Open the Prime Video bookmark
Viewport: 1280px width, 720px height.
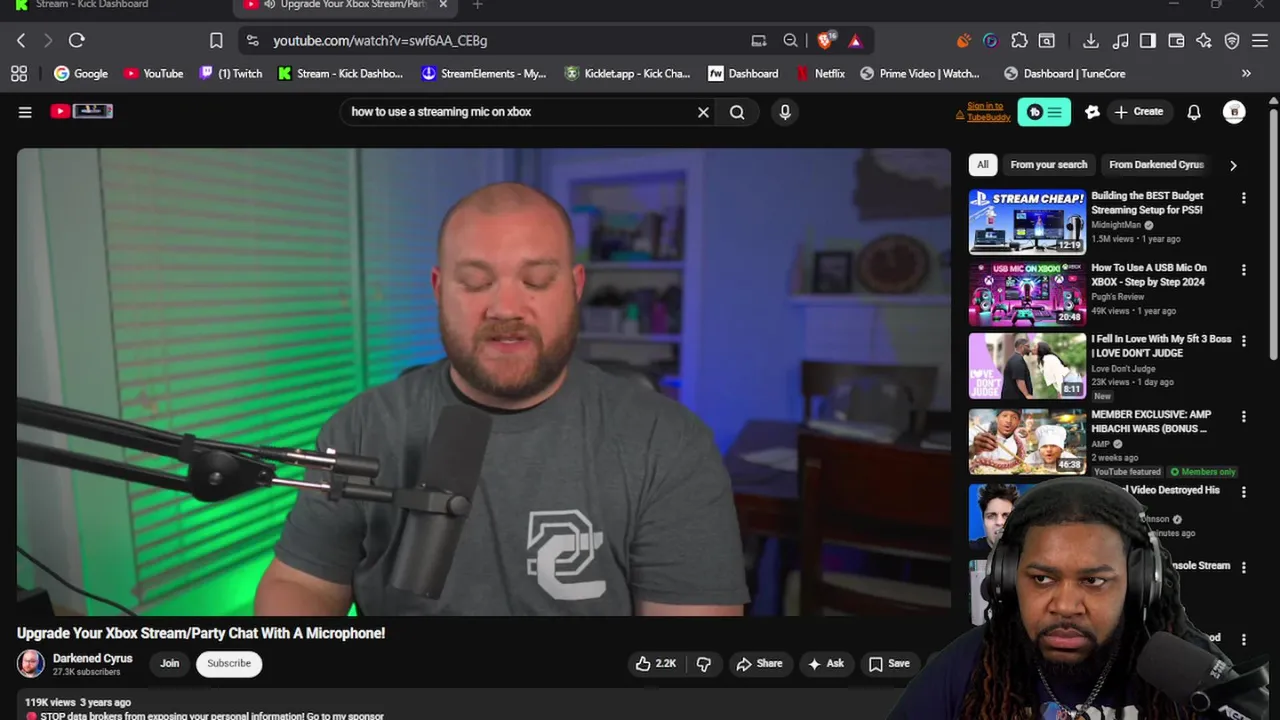tap(920, 73)
